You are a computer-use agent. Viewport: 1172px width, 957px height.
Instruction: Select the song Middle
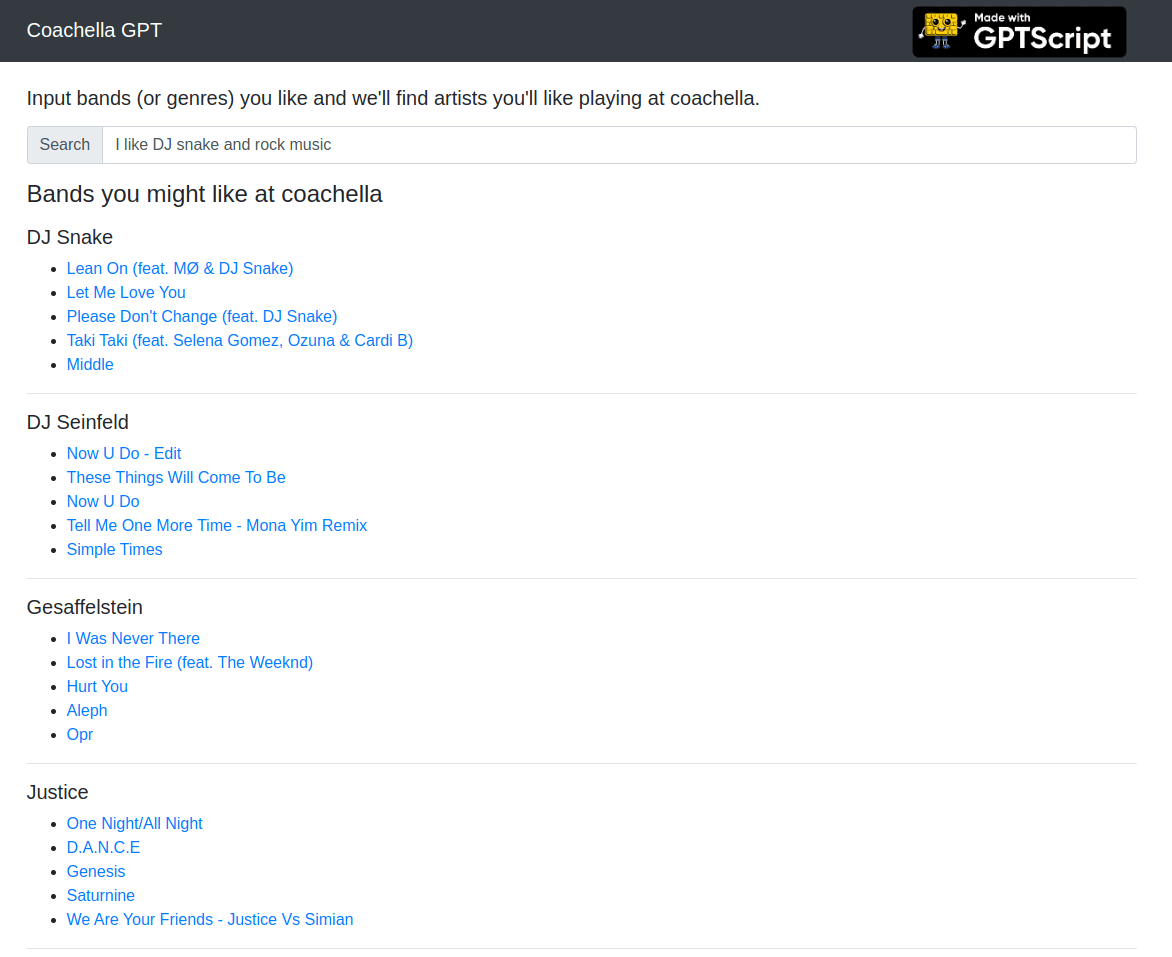click(90, 364)
